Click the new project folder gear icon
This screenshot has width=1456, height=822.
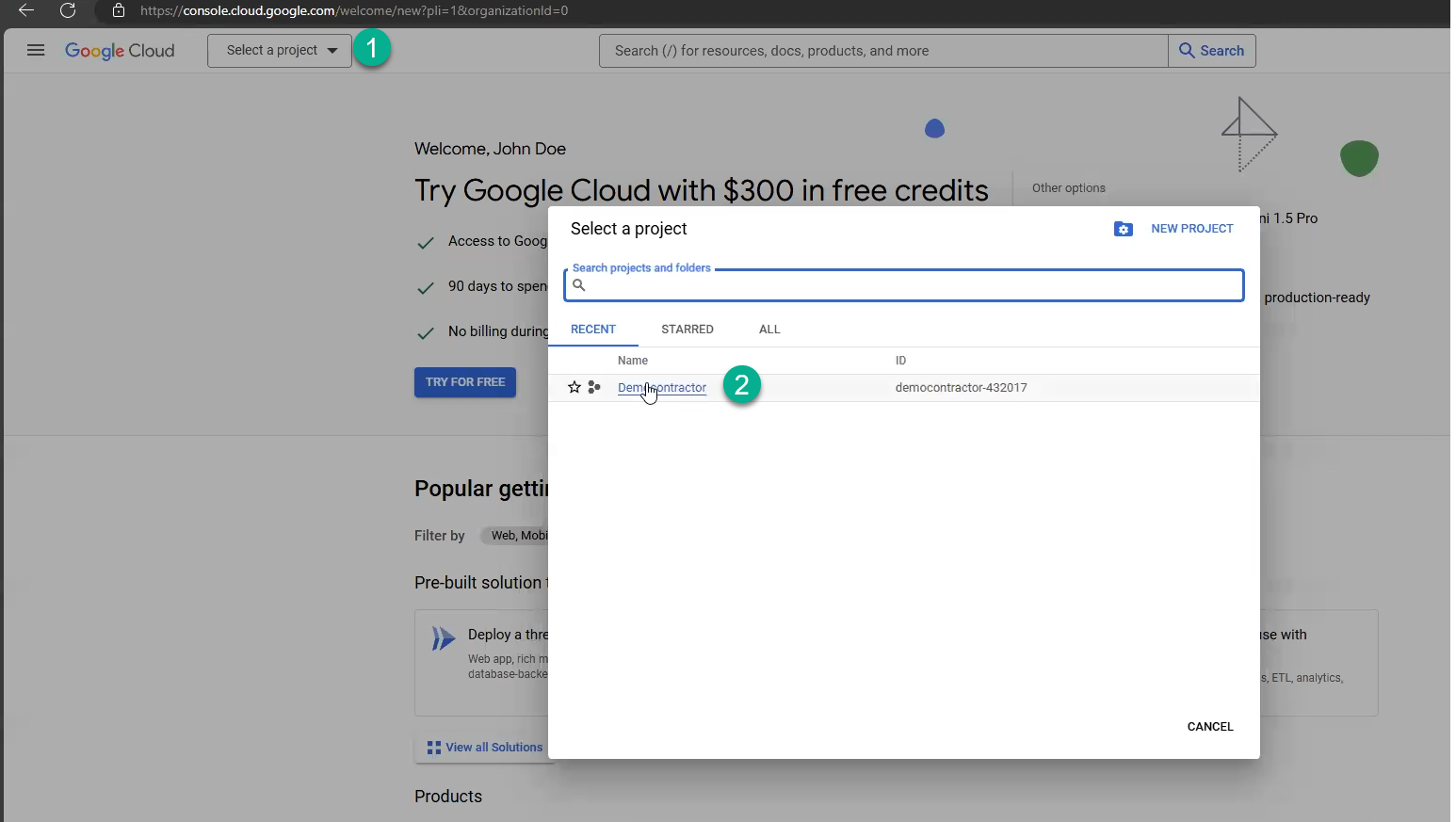[x=1124, y=229]
